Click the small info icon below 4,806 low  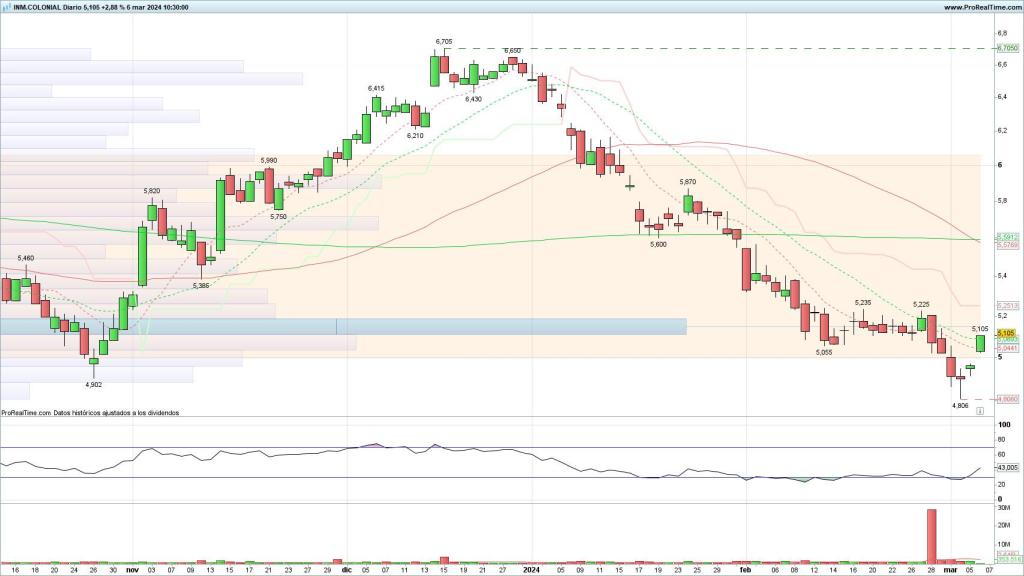(980, 411)
